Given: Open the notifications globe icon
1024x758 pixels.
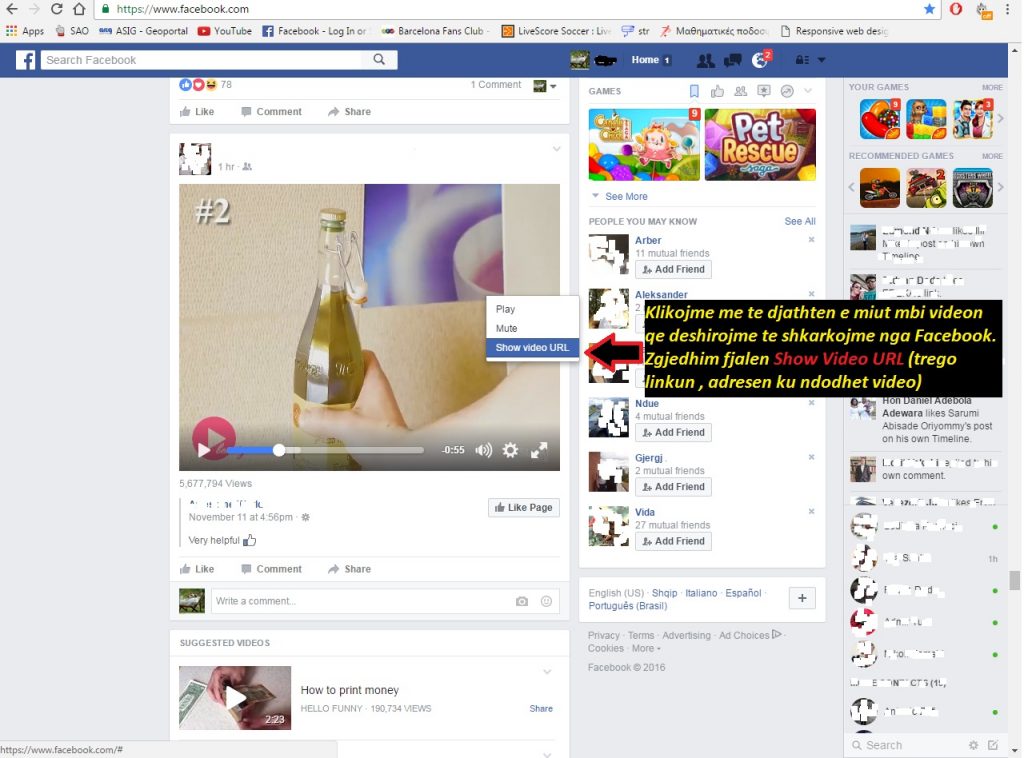Looking at the screenshot, I should point(760,60).
